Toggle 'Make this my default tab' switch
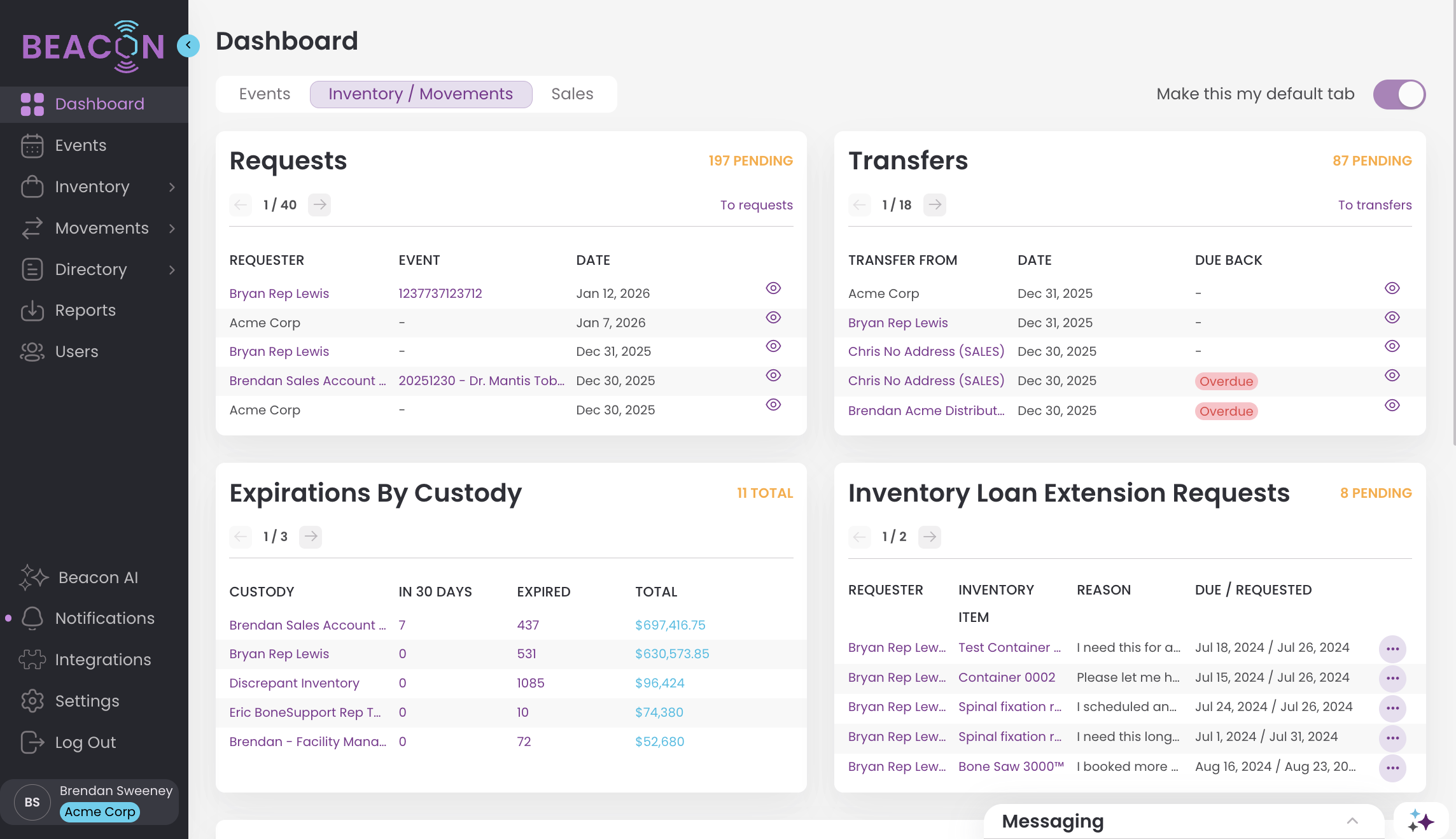Image resolution: width=1456 pixels, height=839 pixels. coord(1399,94)
